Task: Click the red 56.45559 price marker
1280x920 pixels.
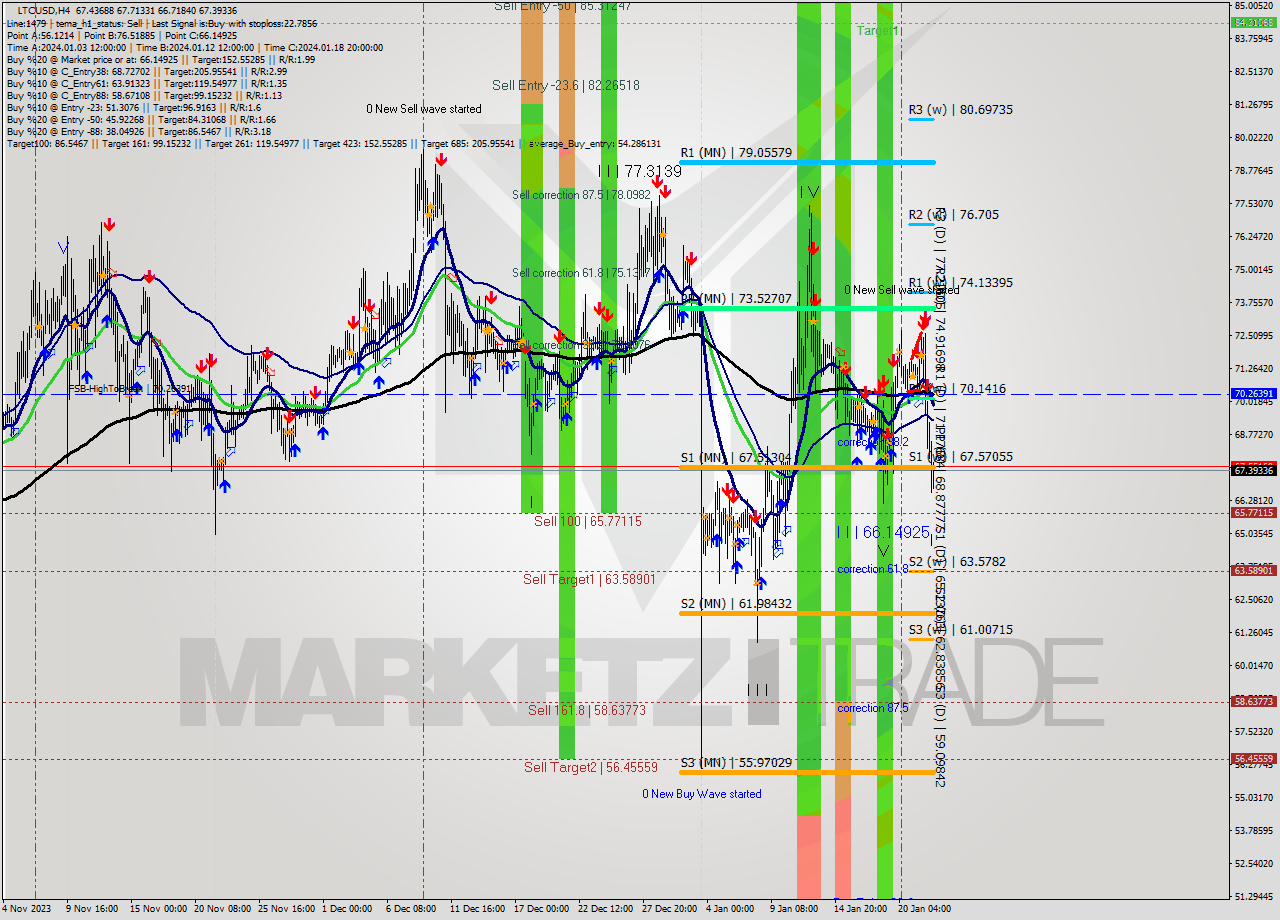Action: pyautogui.click(x=1253, y=759)
